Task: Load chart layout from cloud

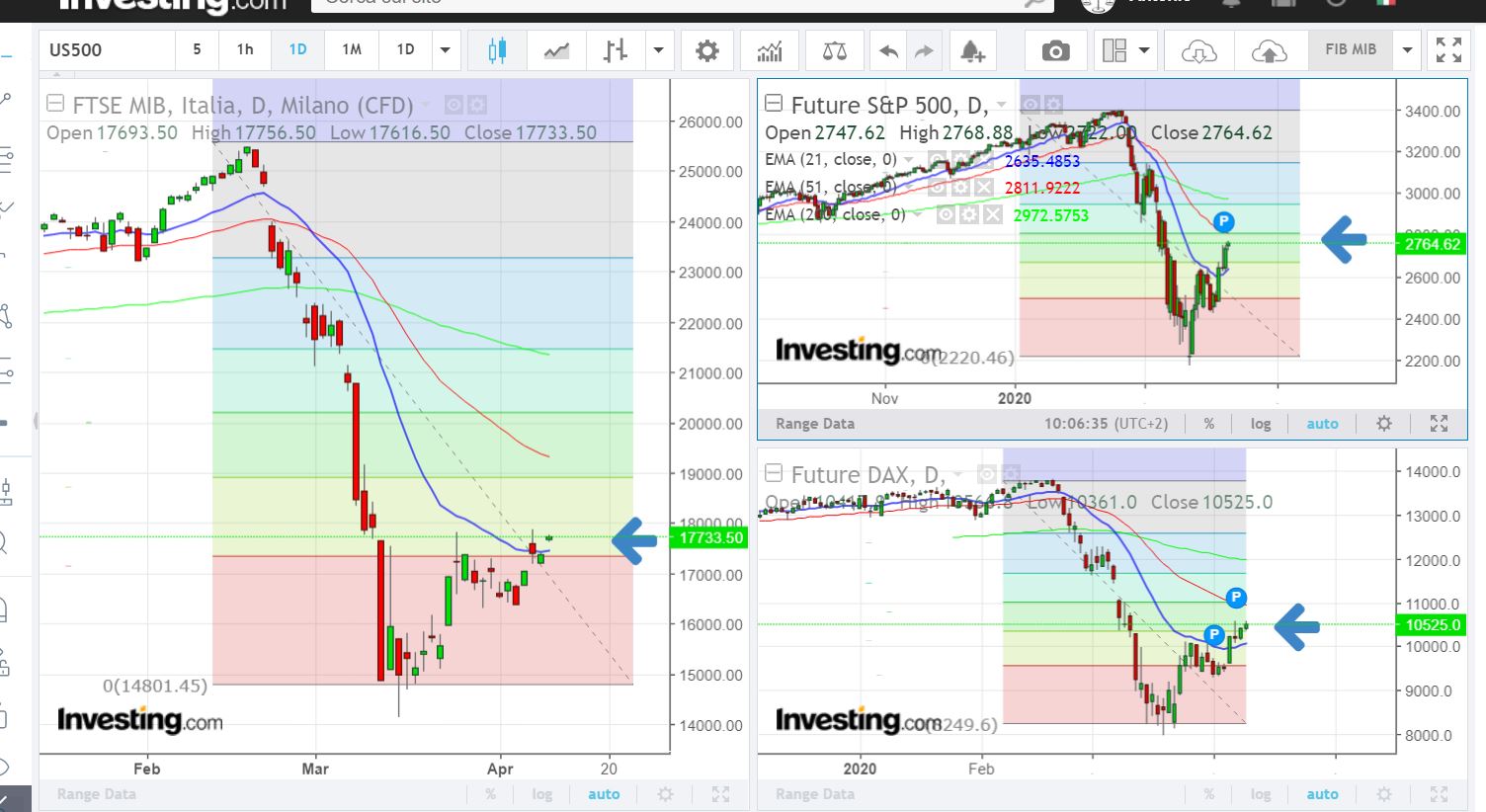Action: 1198,50
